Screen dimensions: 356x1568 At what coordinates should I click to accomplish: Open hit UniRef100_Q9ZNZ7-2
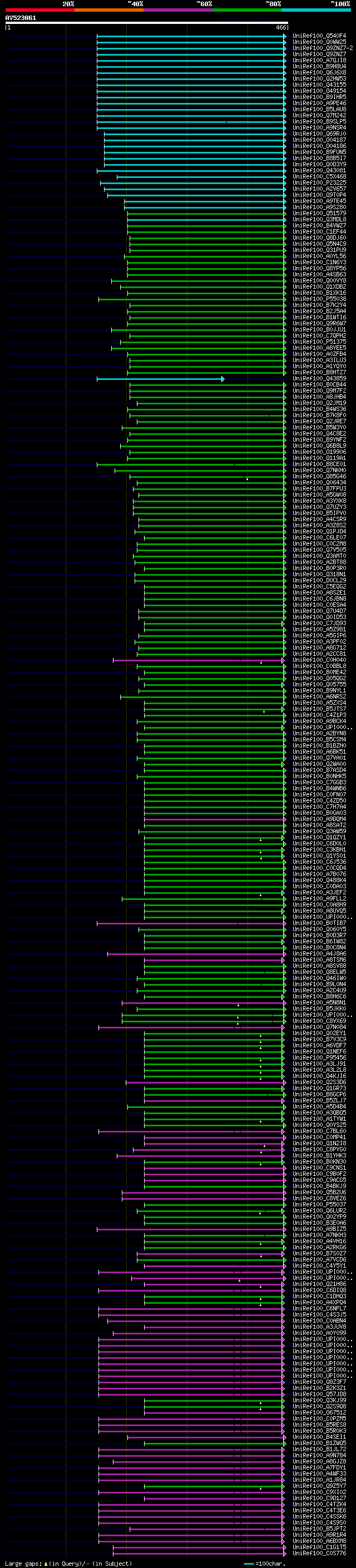pos(322,48)
